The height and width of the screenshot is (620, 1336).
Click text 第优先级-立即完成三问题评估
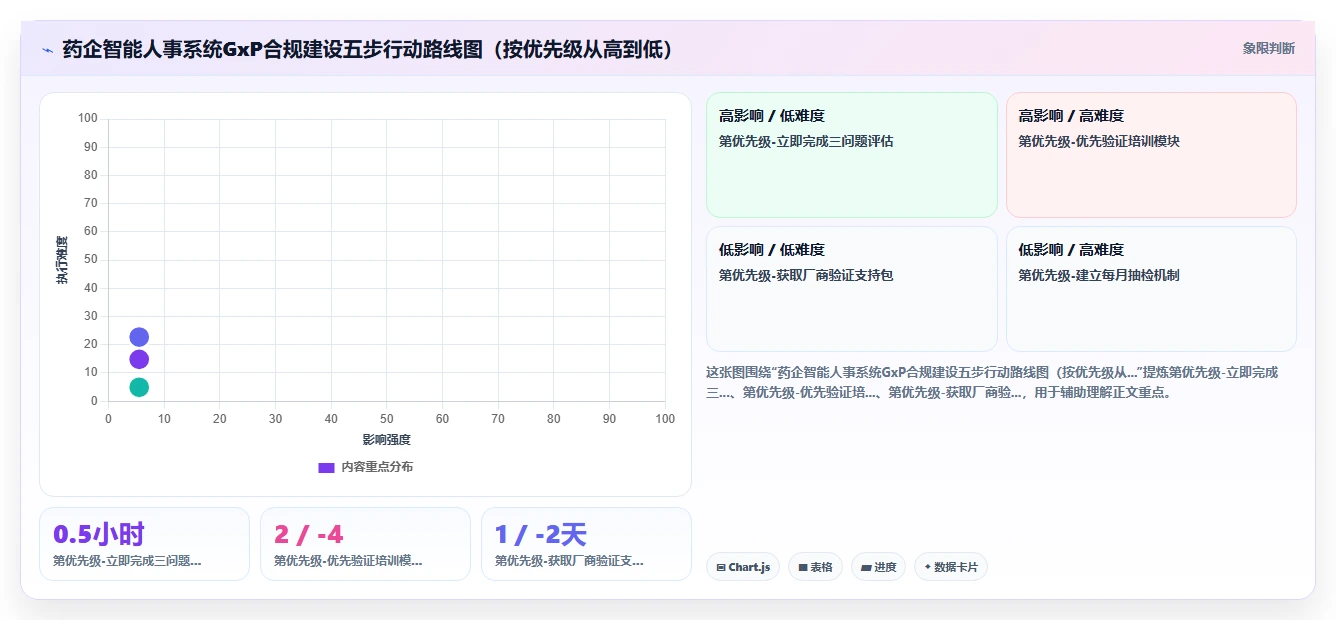[806, 141]
